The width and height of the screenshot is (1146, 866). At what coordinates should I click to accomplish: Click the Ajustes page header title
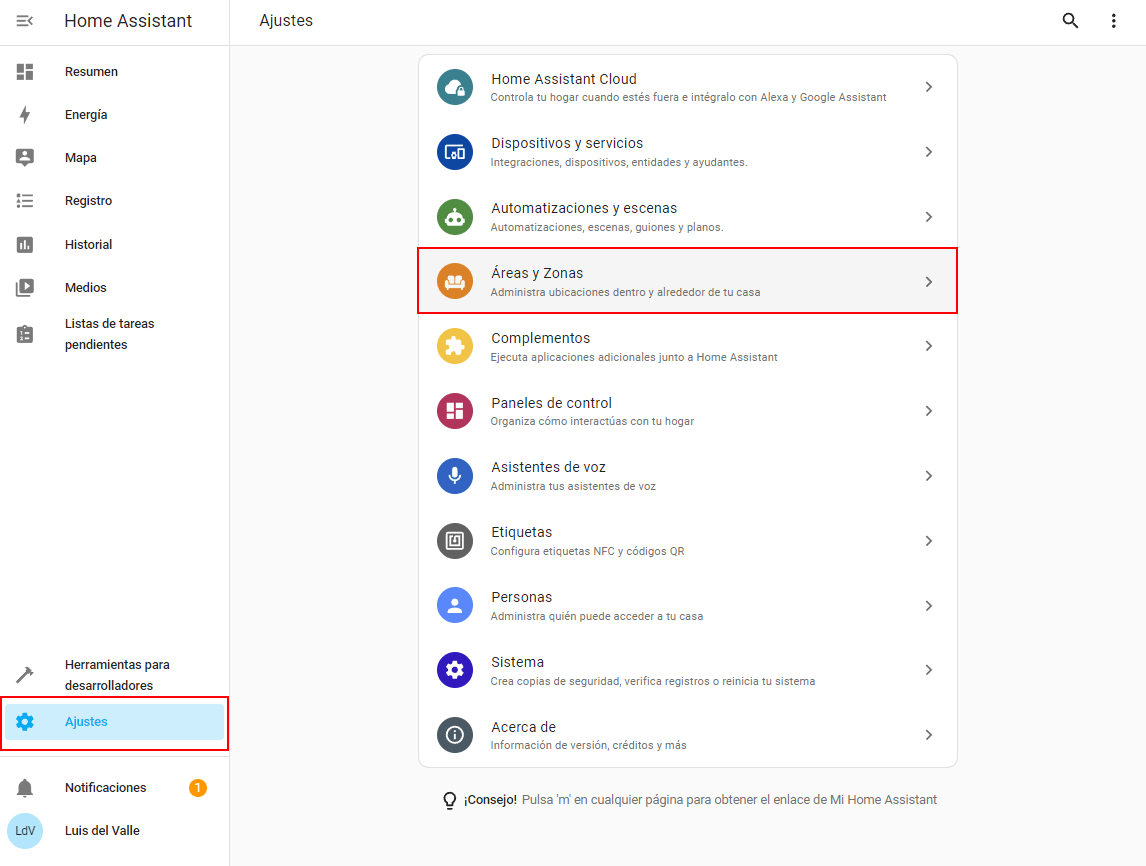(286, 20)
